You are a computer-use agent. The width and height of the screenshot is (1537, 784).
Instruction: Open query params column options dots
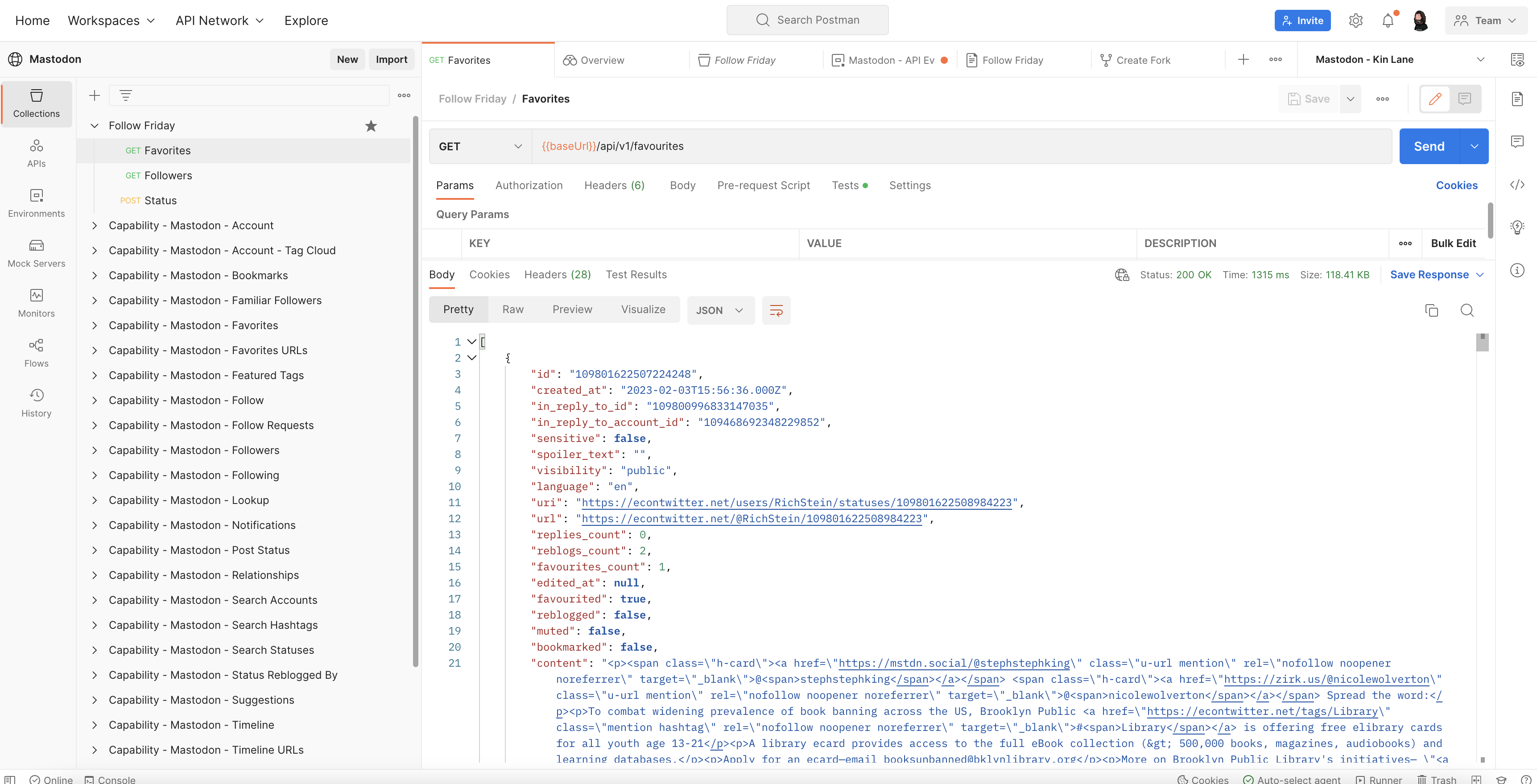click(x=1405, y=243)
